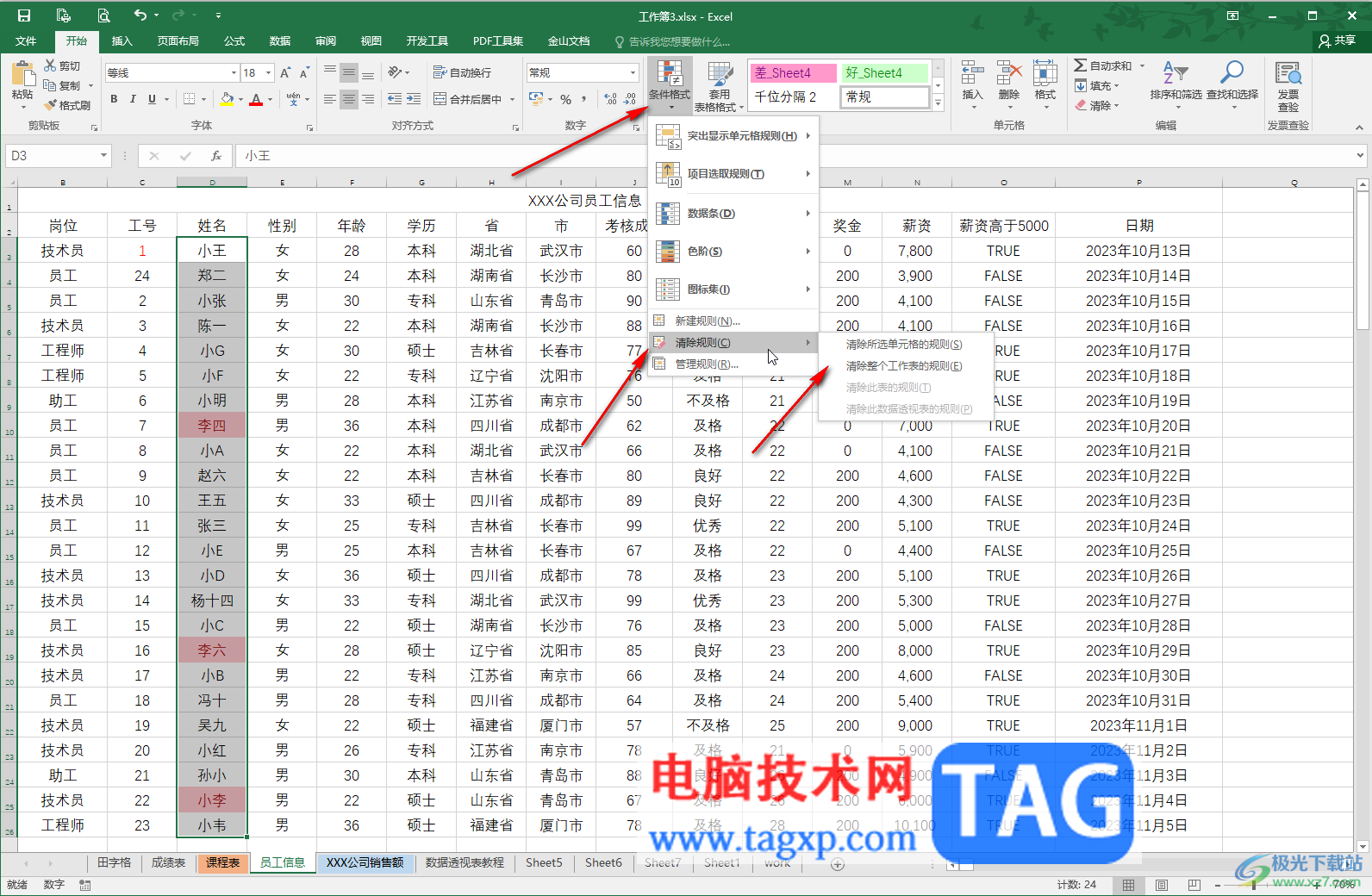Click the 共享 share button
1372x896 pixels.
click(x=1338, y=40)
